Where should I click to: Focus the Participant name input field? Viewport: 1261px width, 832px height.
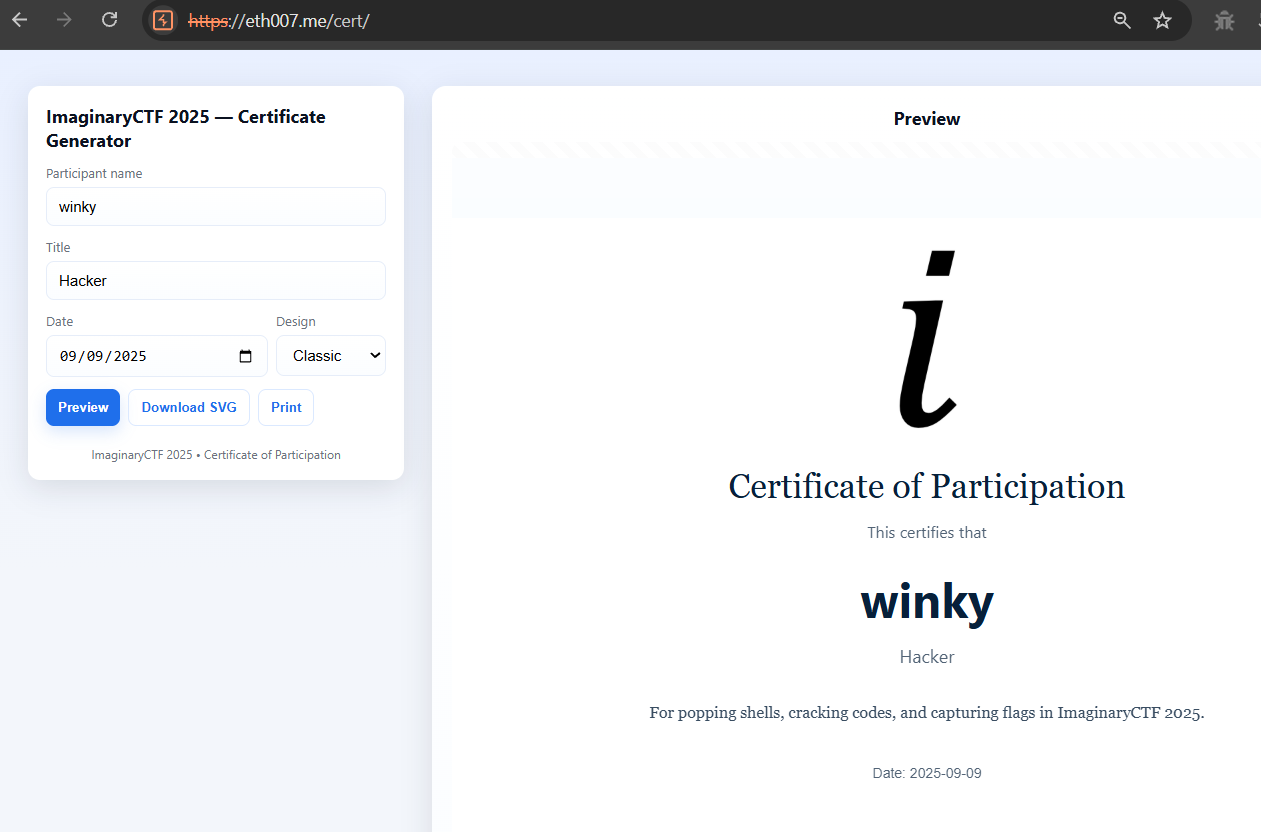pos(215,207)
